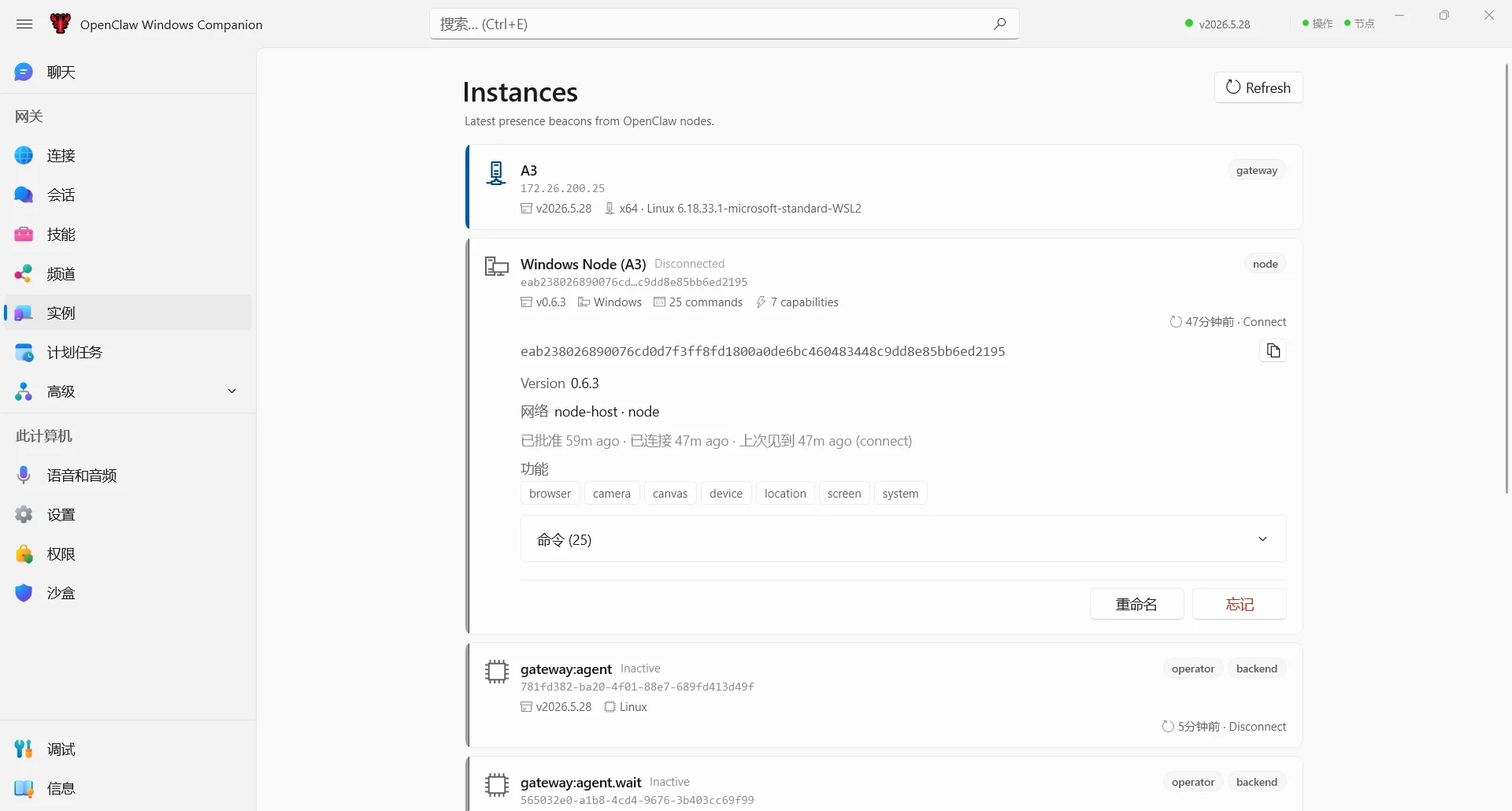This screenshot has height=811, width=1512.
Task: Click the vertical scrollbar
Action: point(1506,279)
